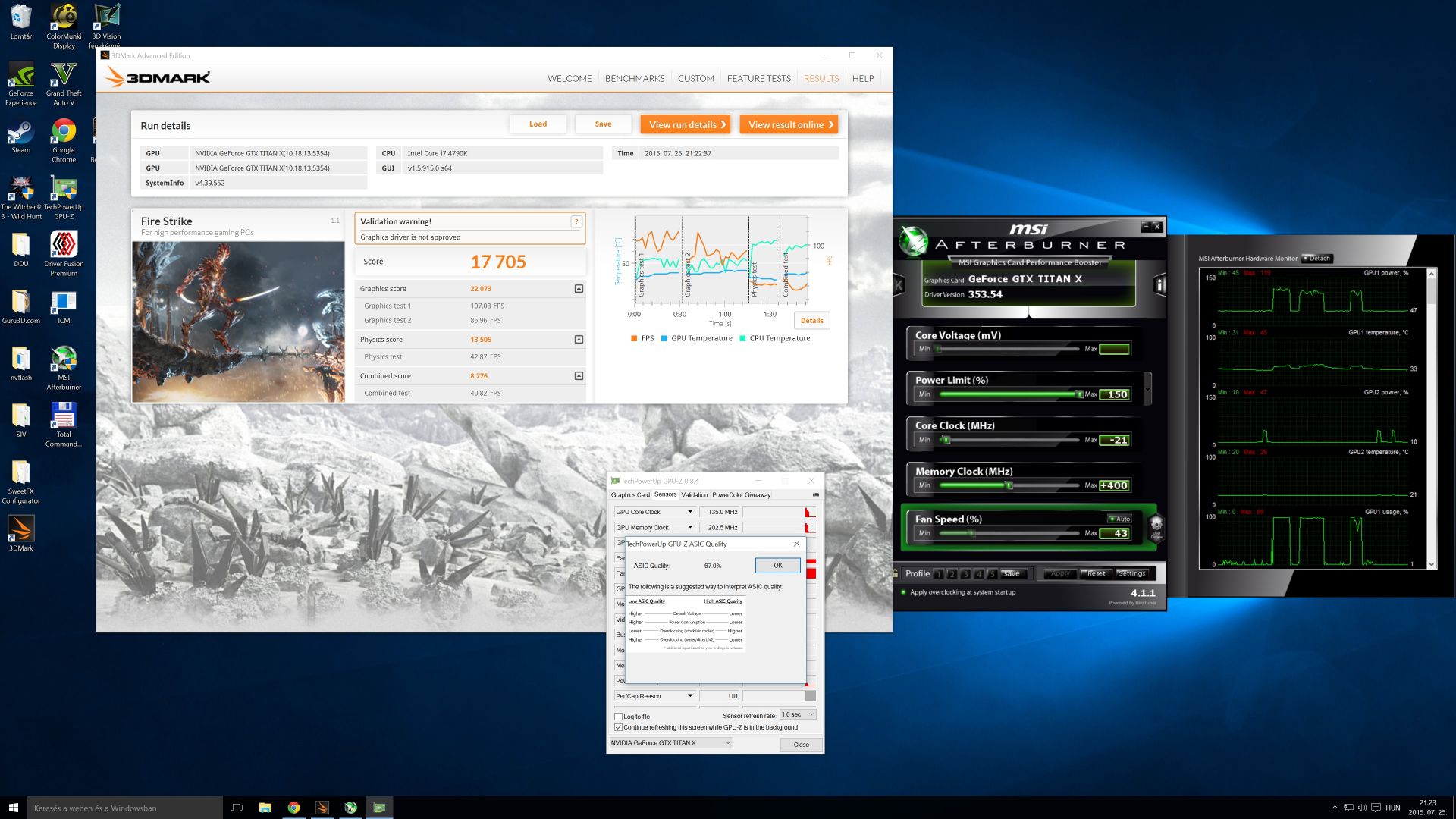
Task: Select the Steam desktop shortcut
Action: click(20, 136)
